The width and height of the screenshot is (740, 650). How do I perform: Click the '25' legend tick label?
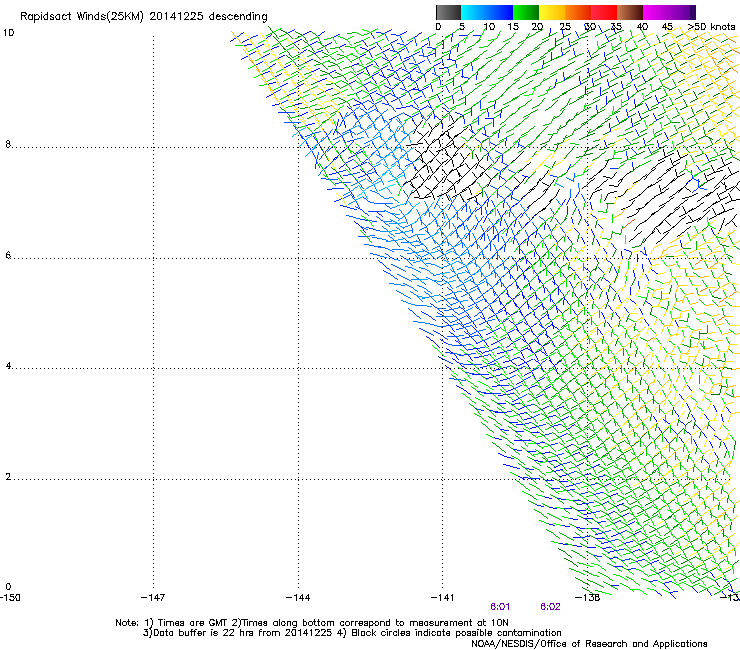click(565, 27)
